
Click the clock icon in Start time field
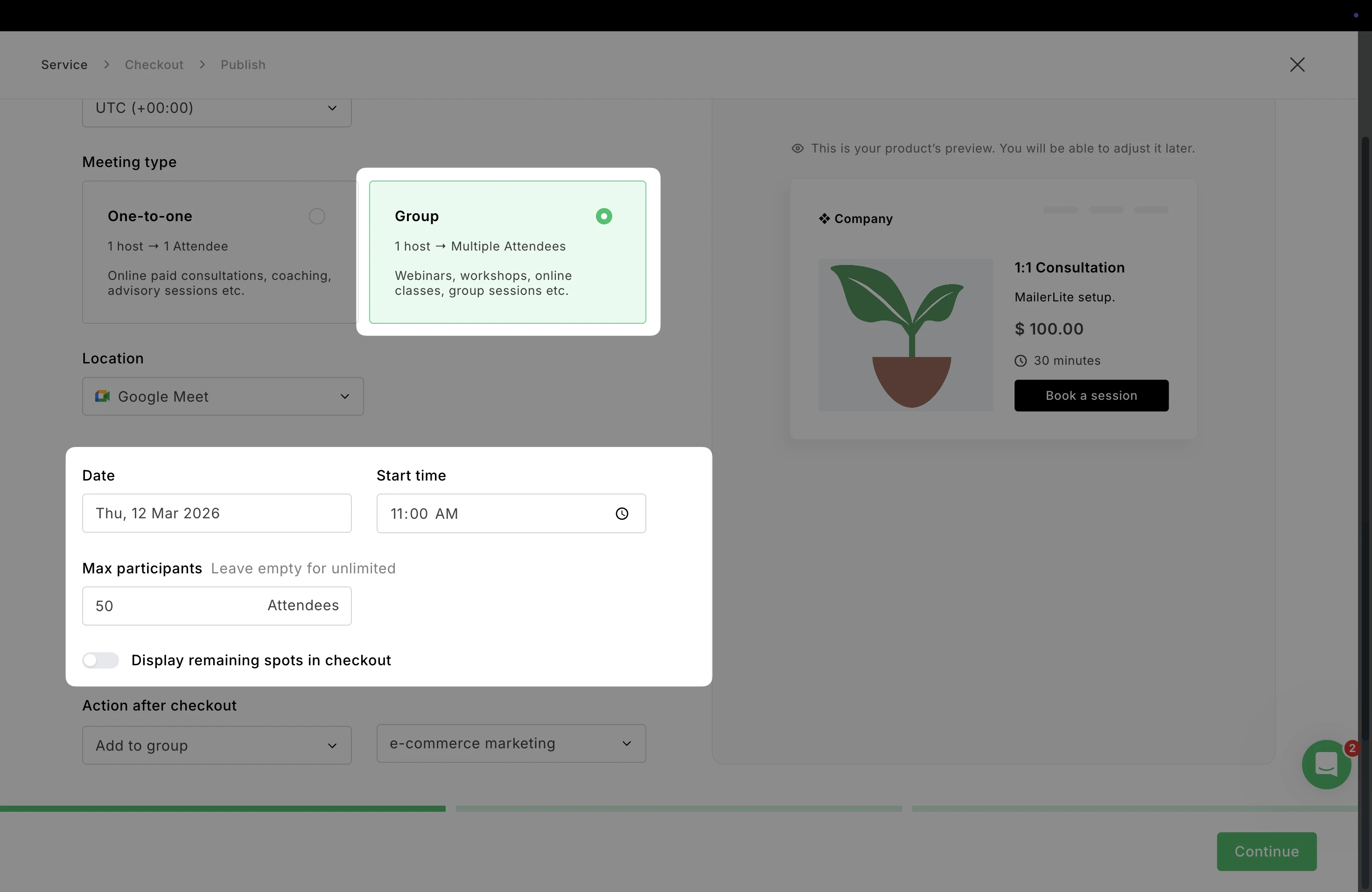[x=622, y=514]
